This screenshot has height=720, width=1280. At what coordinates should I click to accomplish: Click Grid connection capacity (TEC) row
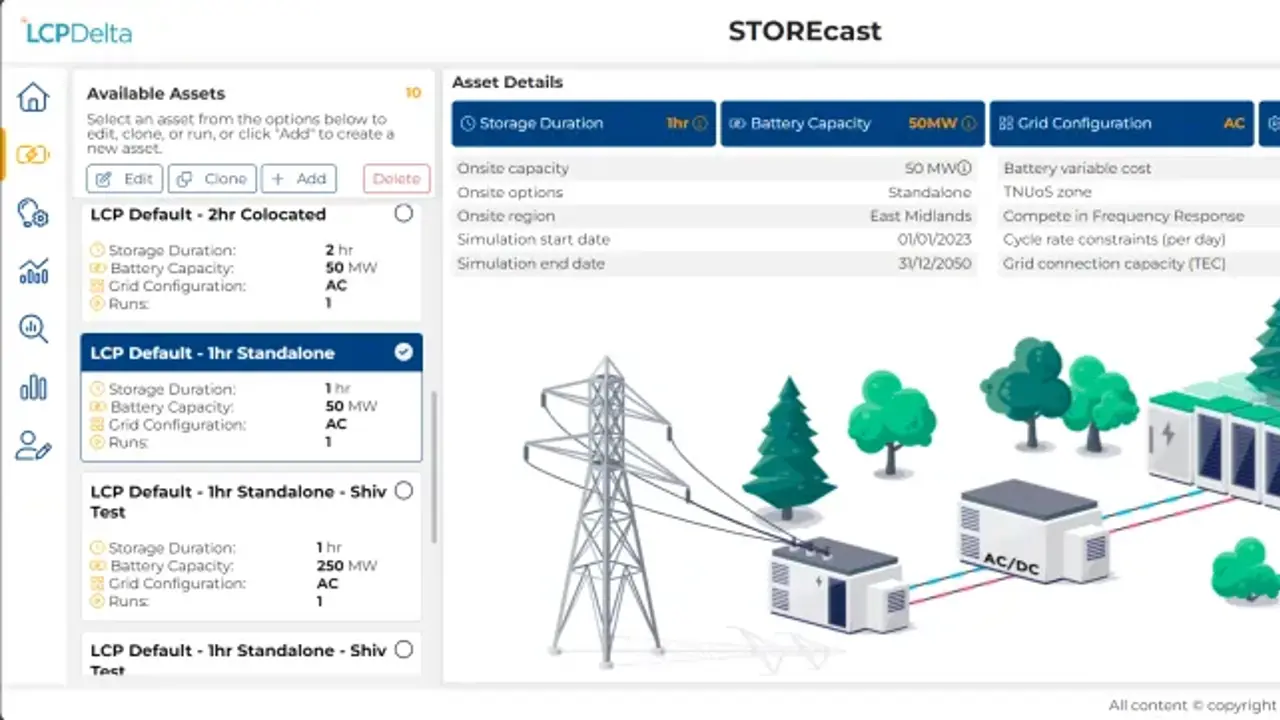tap(1139, 264)
